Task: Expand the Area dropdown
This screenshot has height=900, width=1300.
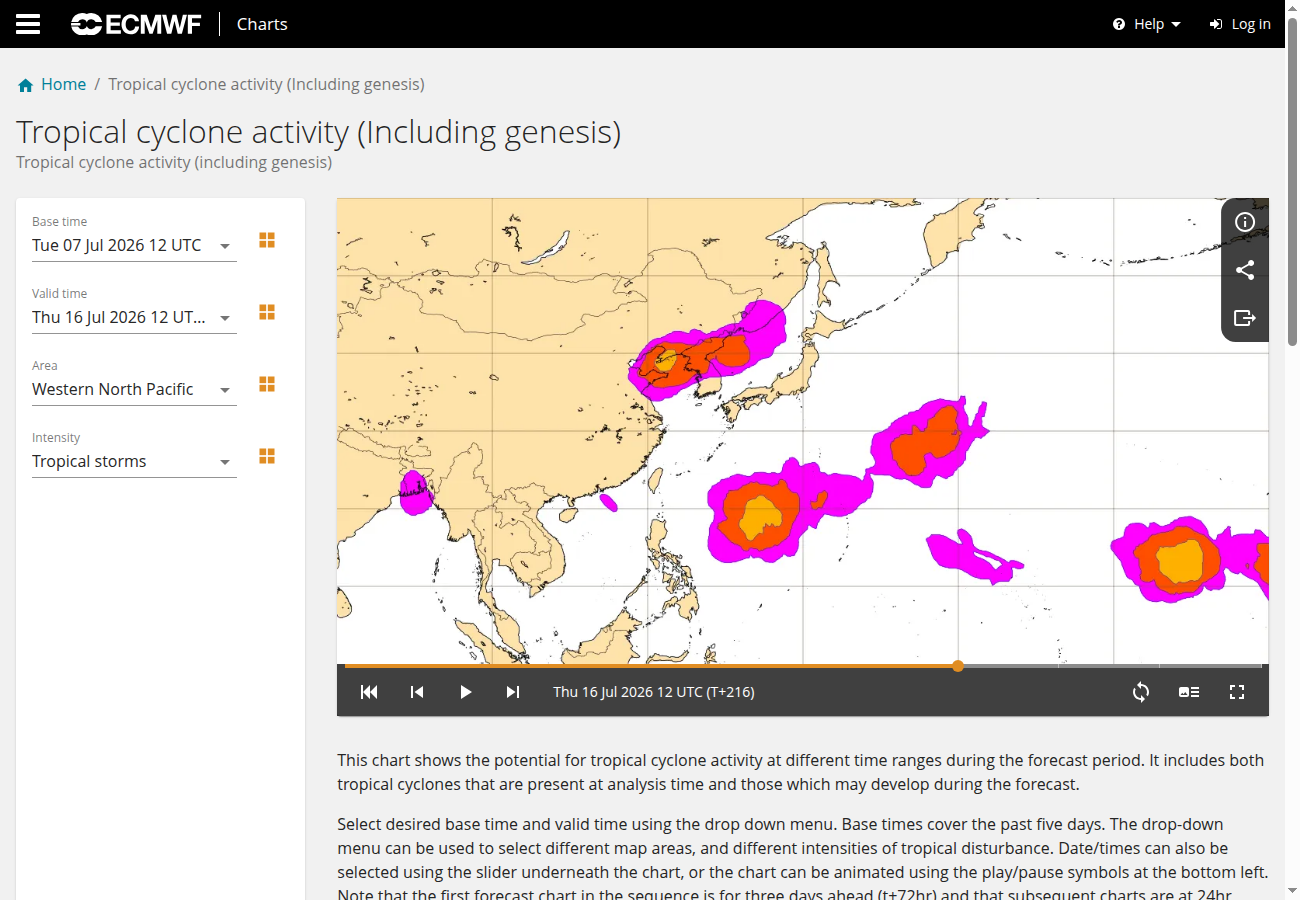Action: point(134,389)
